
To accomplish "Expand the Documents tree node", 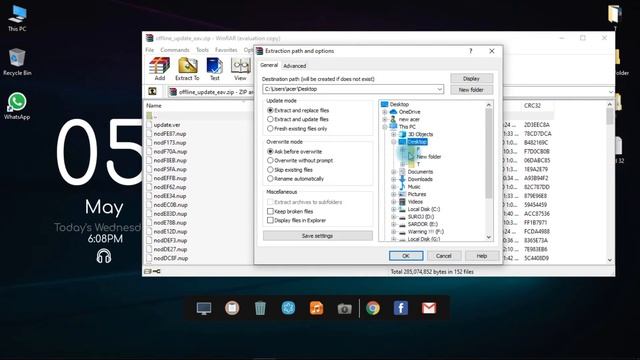I will tap(393, 172).
